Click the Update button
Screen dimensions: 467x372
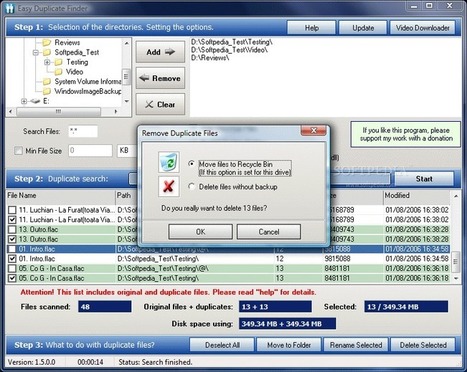[x=363, y=28]
